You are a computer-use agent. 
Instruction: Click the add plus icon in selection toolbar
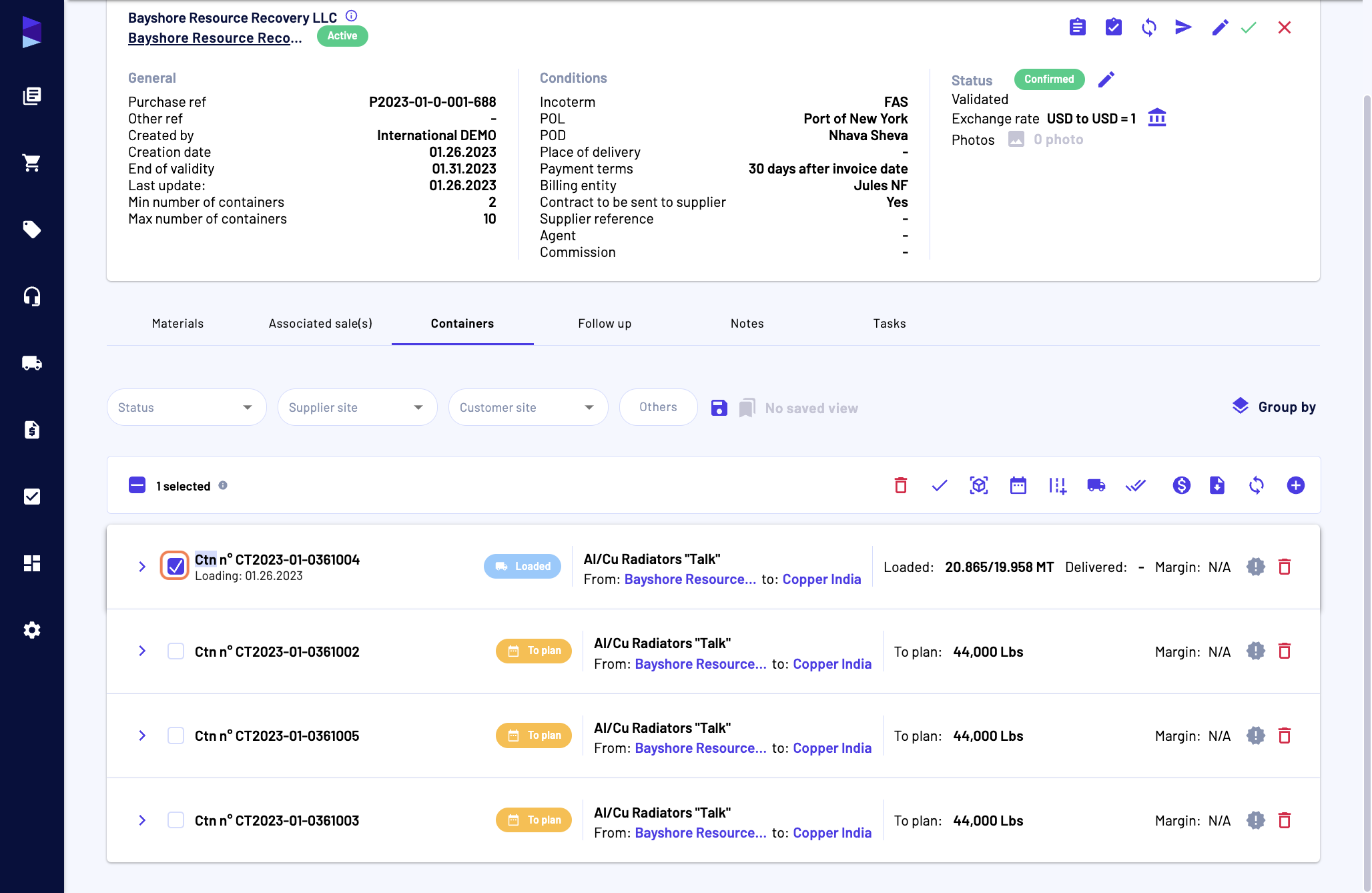point(1295,485)
